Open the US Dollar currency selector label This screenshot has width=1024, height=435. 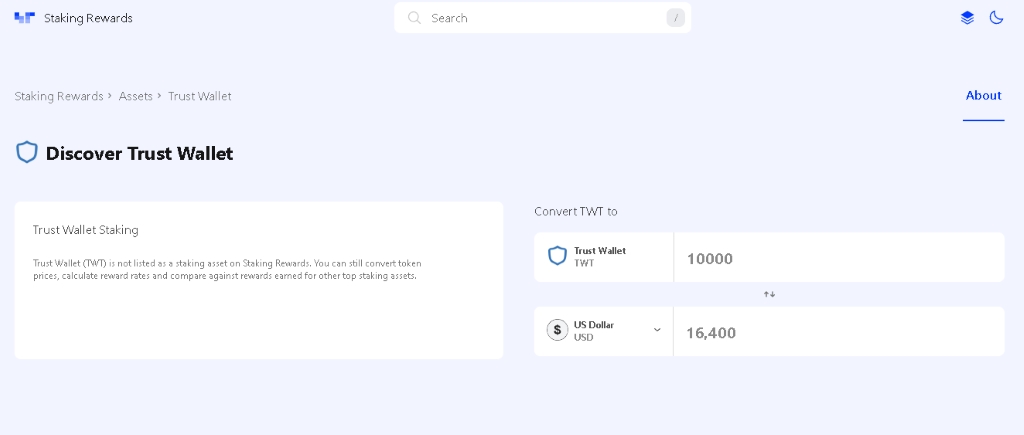point(594,330)
